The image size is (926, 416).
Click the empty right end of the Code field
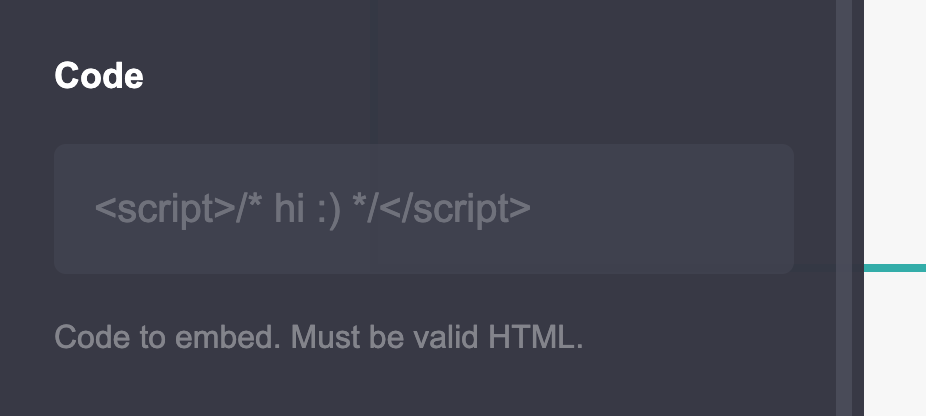coord(661,209)
